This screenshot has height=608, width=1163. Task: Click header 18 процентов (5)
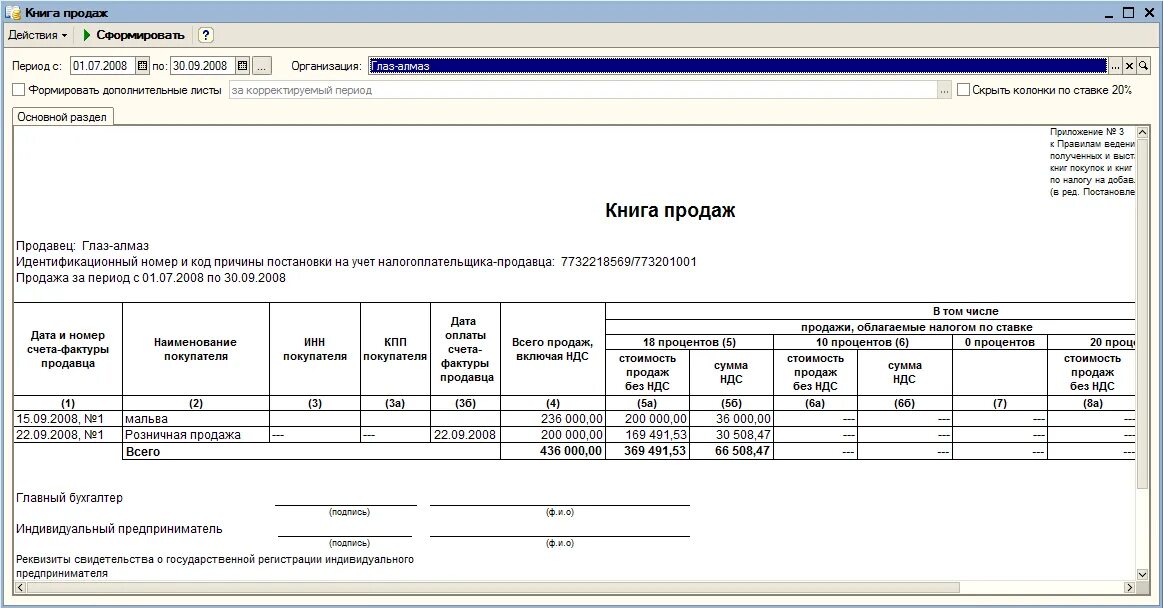[690, 343]
